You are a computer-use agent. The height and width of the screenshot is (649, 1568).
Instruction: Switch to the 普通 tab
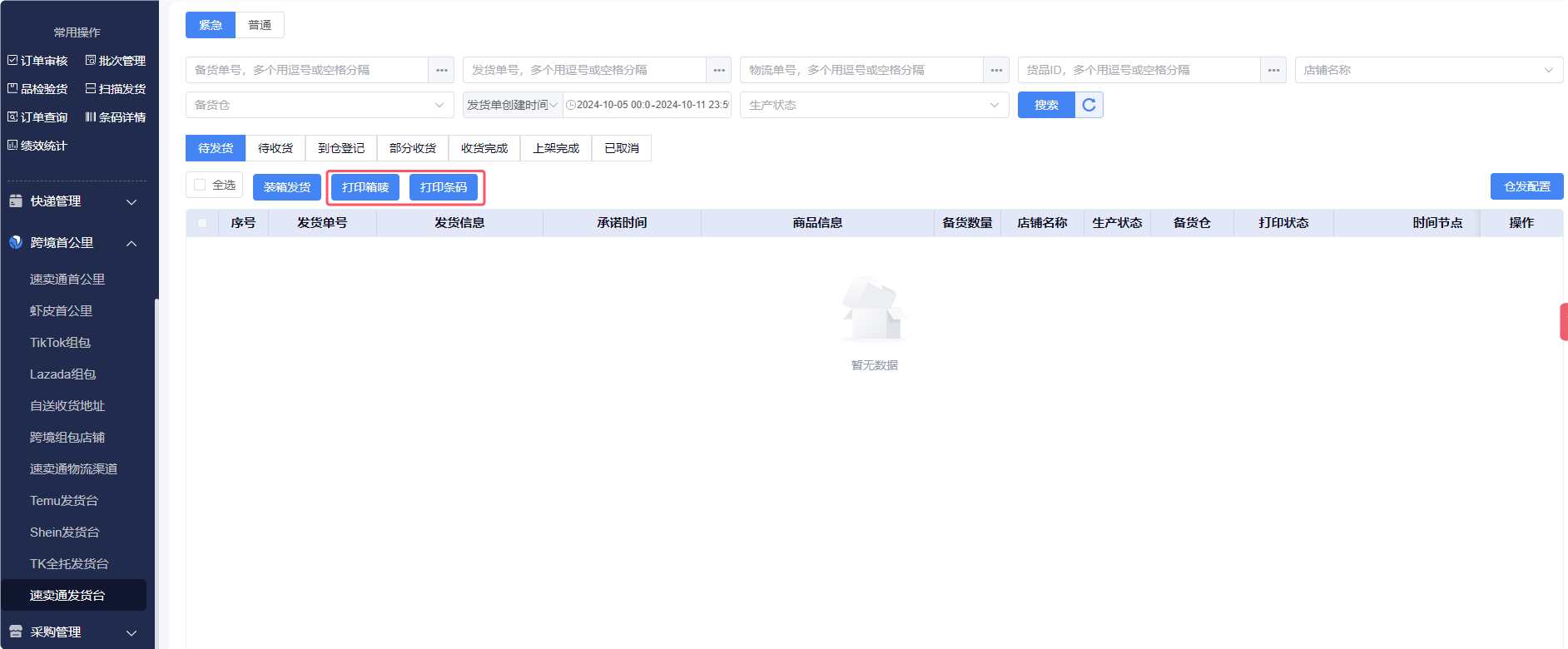pos(260,25)
